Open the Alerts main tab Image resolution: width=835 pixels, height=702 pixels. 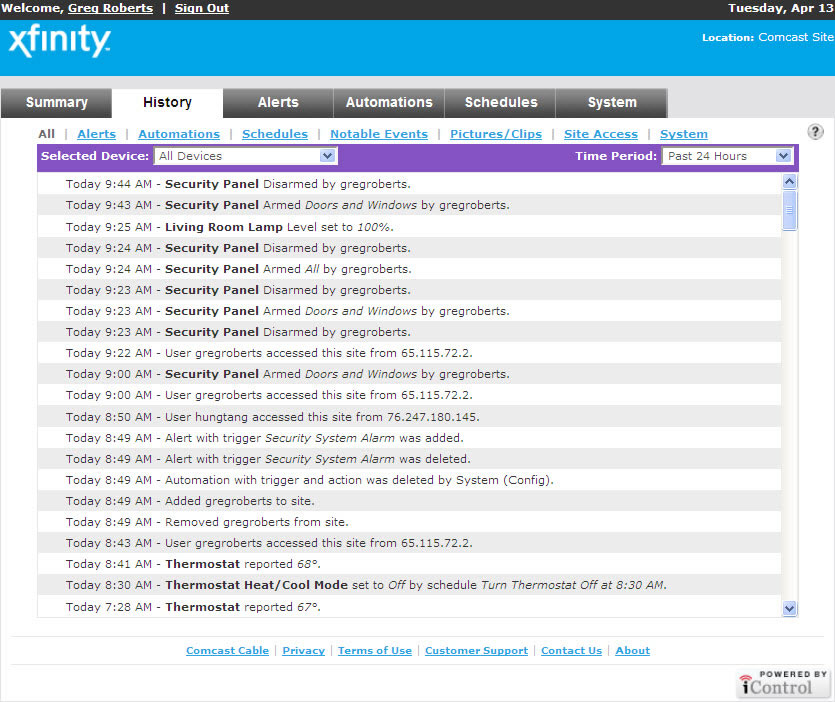coord(278,103)
